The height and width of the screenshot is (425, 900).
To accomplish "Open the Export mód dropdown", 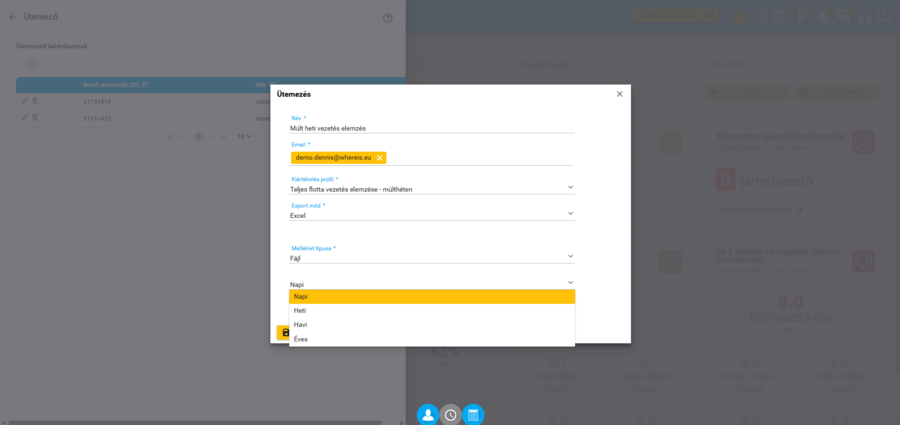I will pyautogui.click(x=432, y=215).
